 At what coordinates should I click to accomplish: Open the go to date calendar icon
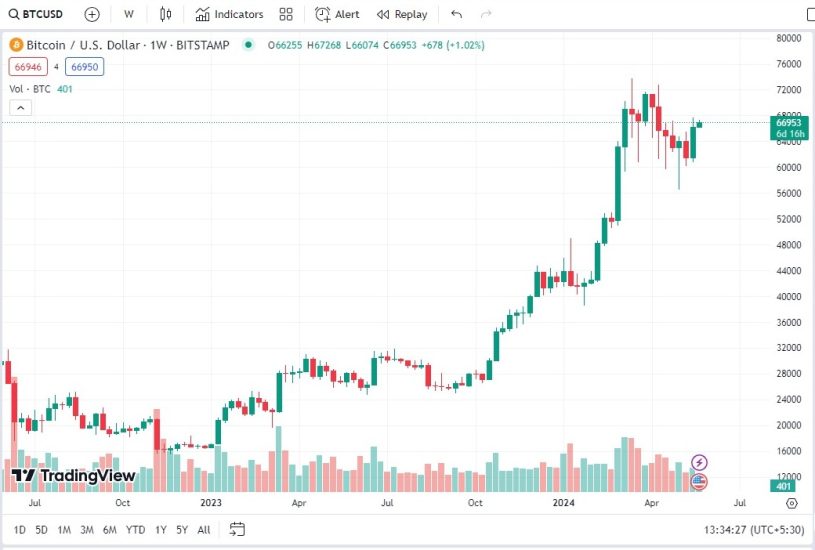click(x=237, y=529)
